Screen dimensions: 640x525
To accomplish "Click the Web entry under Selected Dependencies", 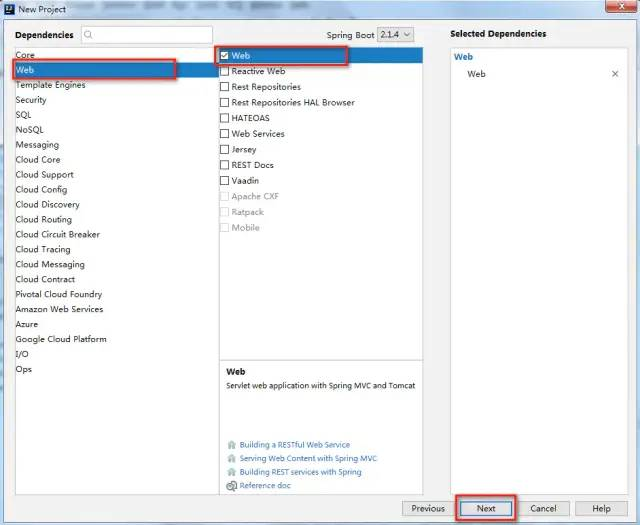I will 476,74.
